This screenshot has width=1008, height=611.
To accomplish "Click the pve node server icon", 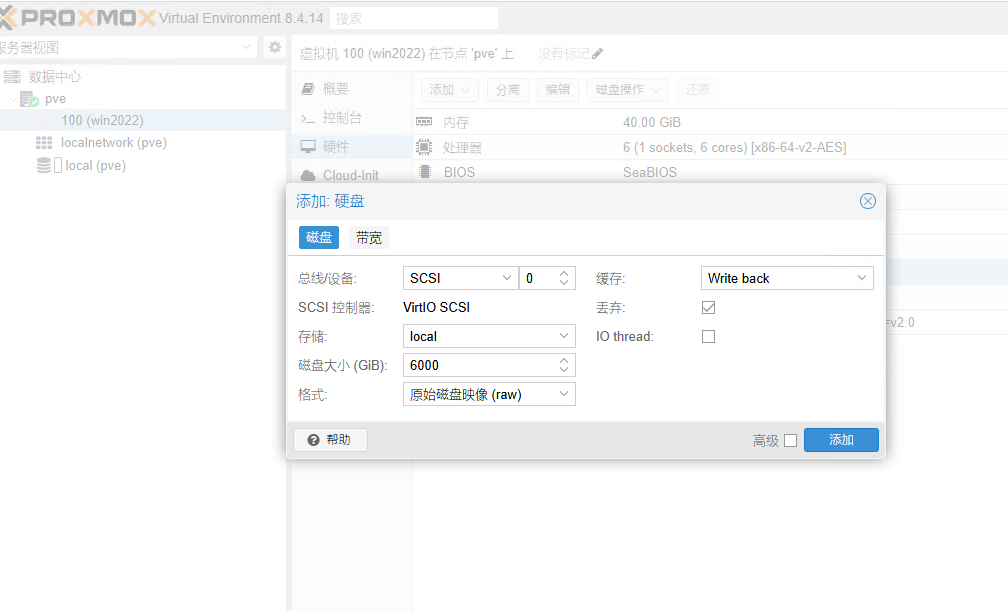I will [x=29, y=99].
